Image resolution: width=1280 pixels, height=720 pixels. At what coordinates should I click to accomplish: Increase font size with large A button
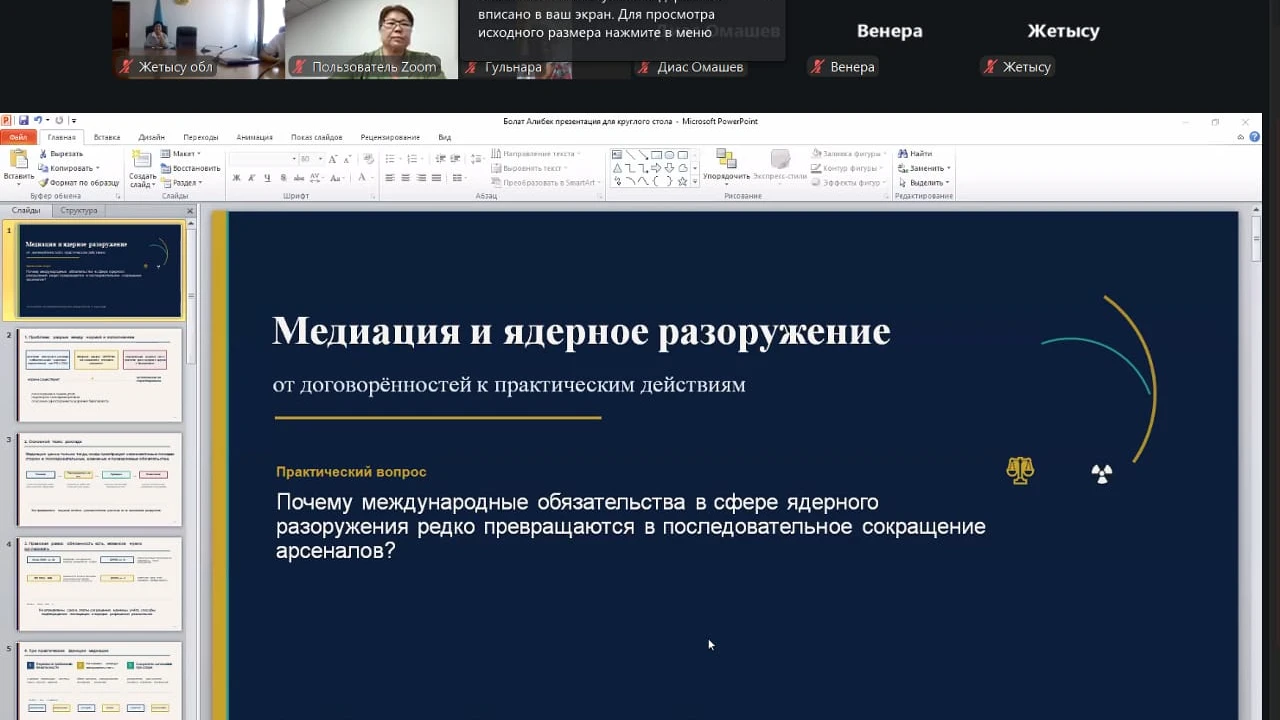coord(333,159)
